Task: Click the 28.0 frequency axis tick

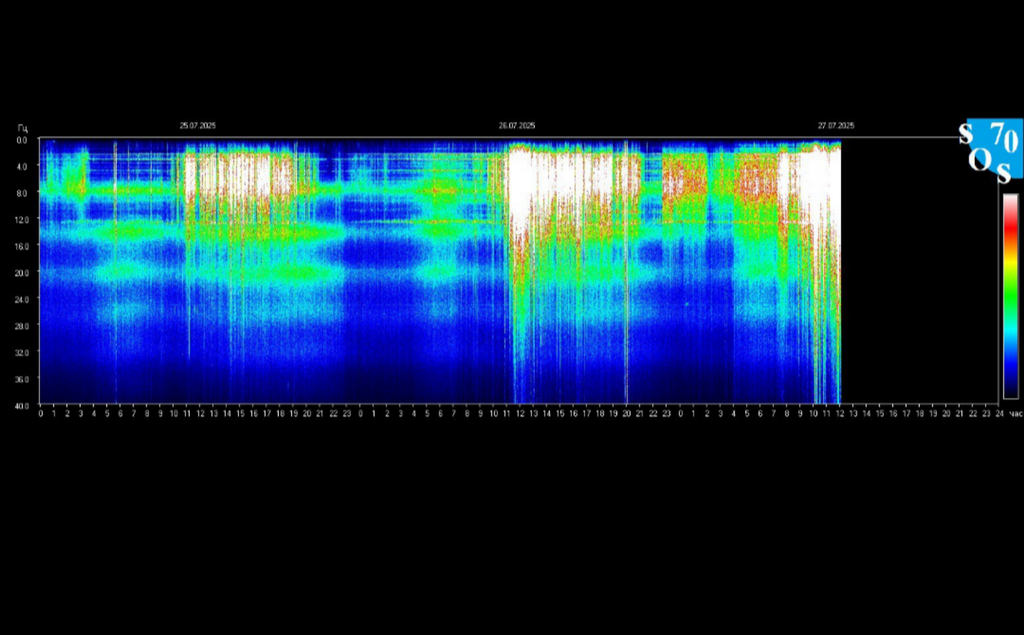Action: 21,325
